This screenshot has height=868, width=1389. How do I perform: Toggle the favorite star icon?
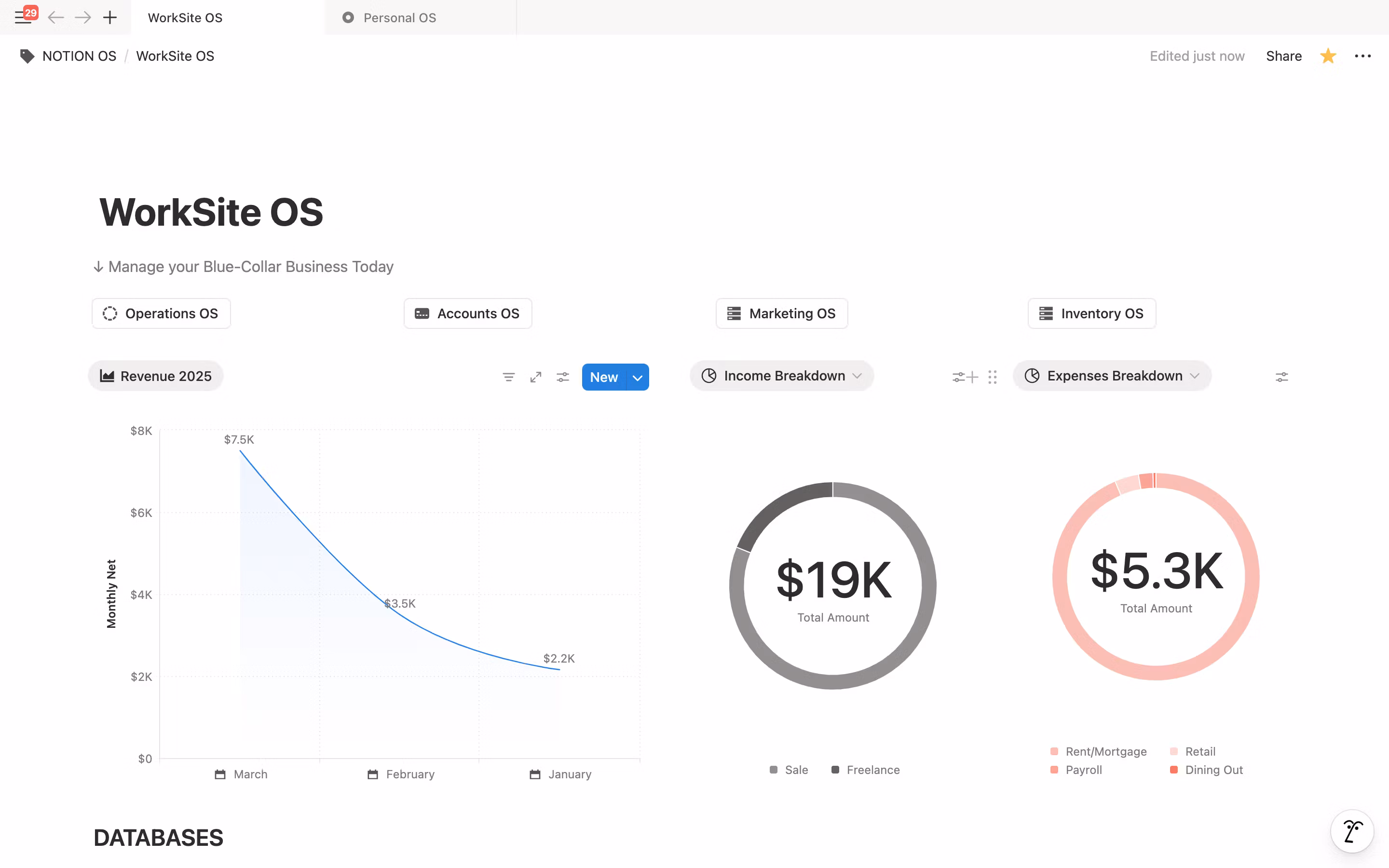pyautogui.click(x=1328, y=56)
